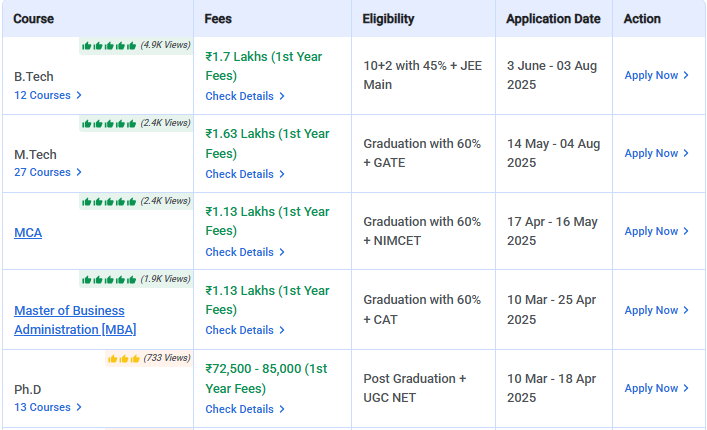
Task: Check Details of B.Tech fees
Action: [x=245, y=96]
